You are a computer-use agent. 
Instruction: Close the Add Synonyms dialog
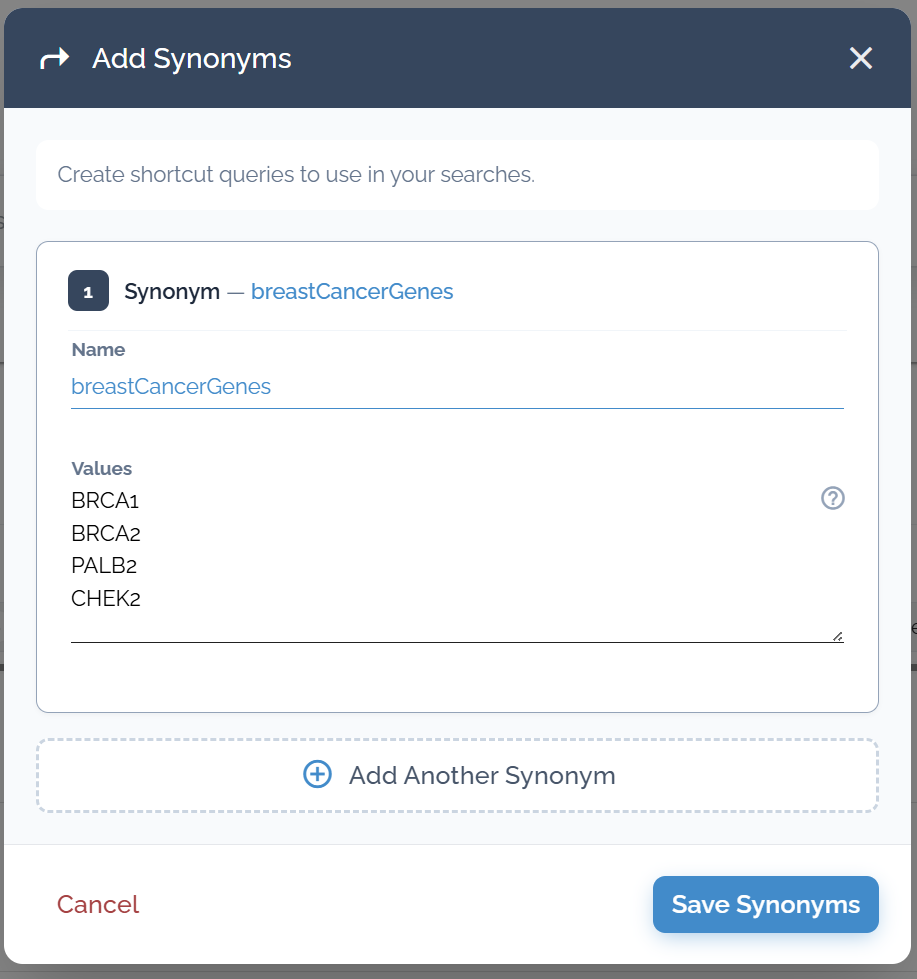pyautogui.click(x=861, y=59)
